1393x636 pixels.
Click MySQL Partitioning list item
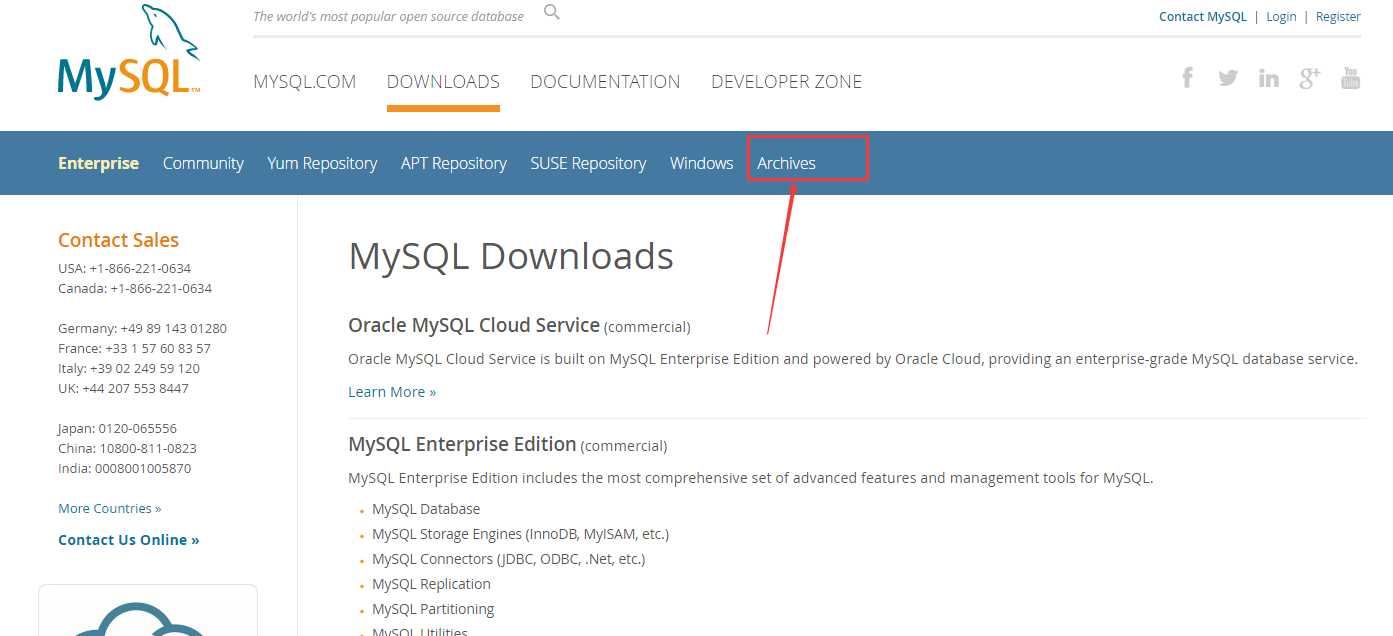(433, 609)
